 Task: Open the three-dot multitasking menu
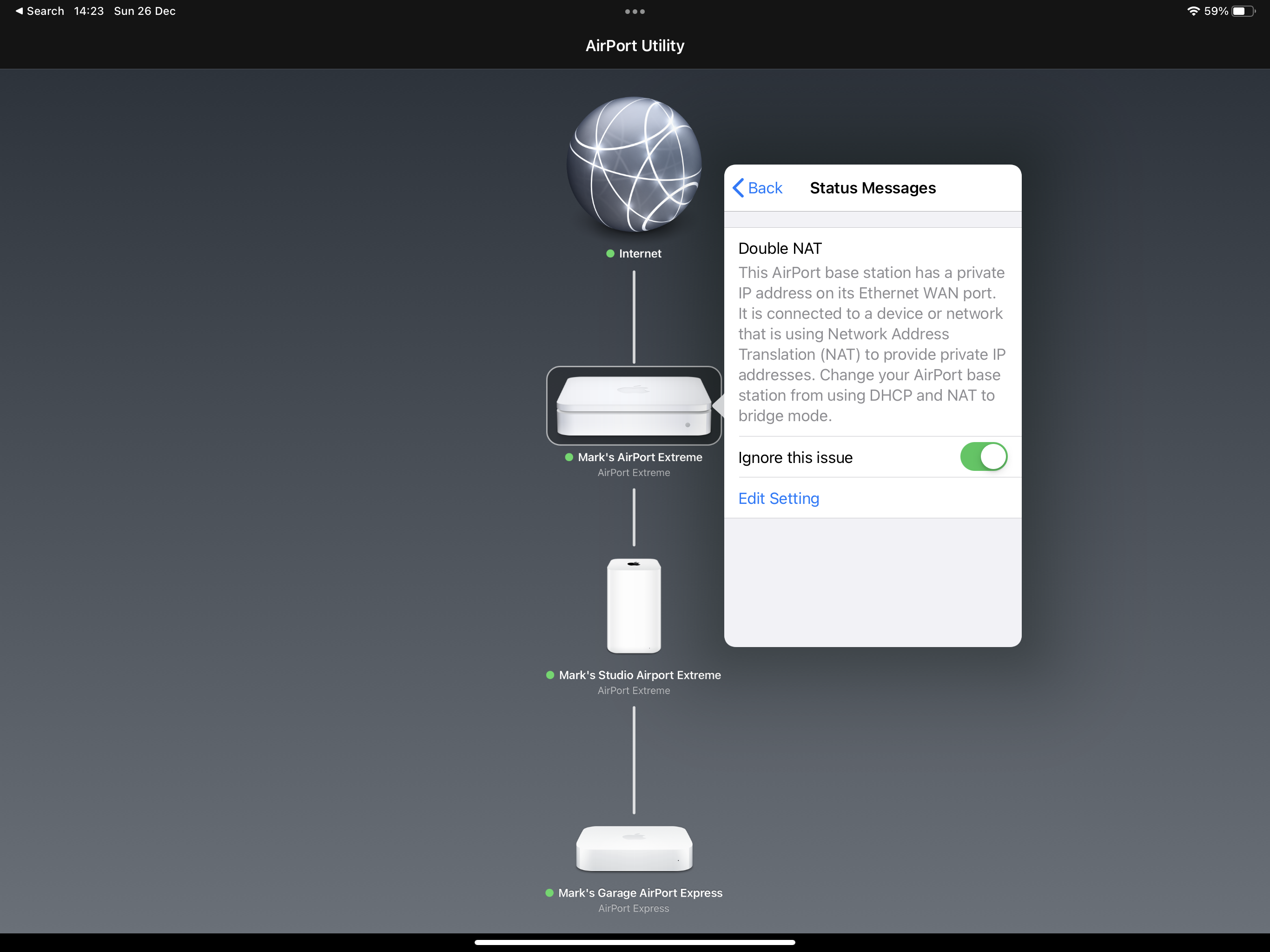click(x=635, y=12)
